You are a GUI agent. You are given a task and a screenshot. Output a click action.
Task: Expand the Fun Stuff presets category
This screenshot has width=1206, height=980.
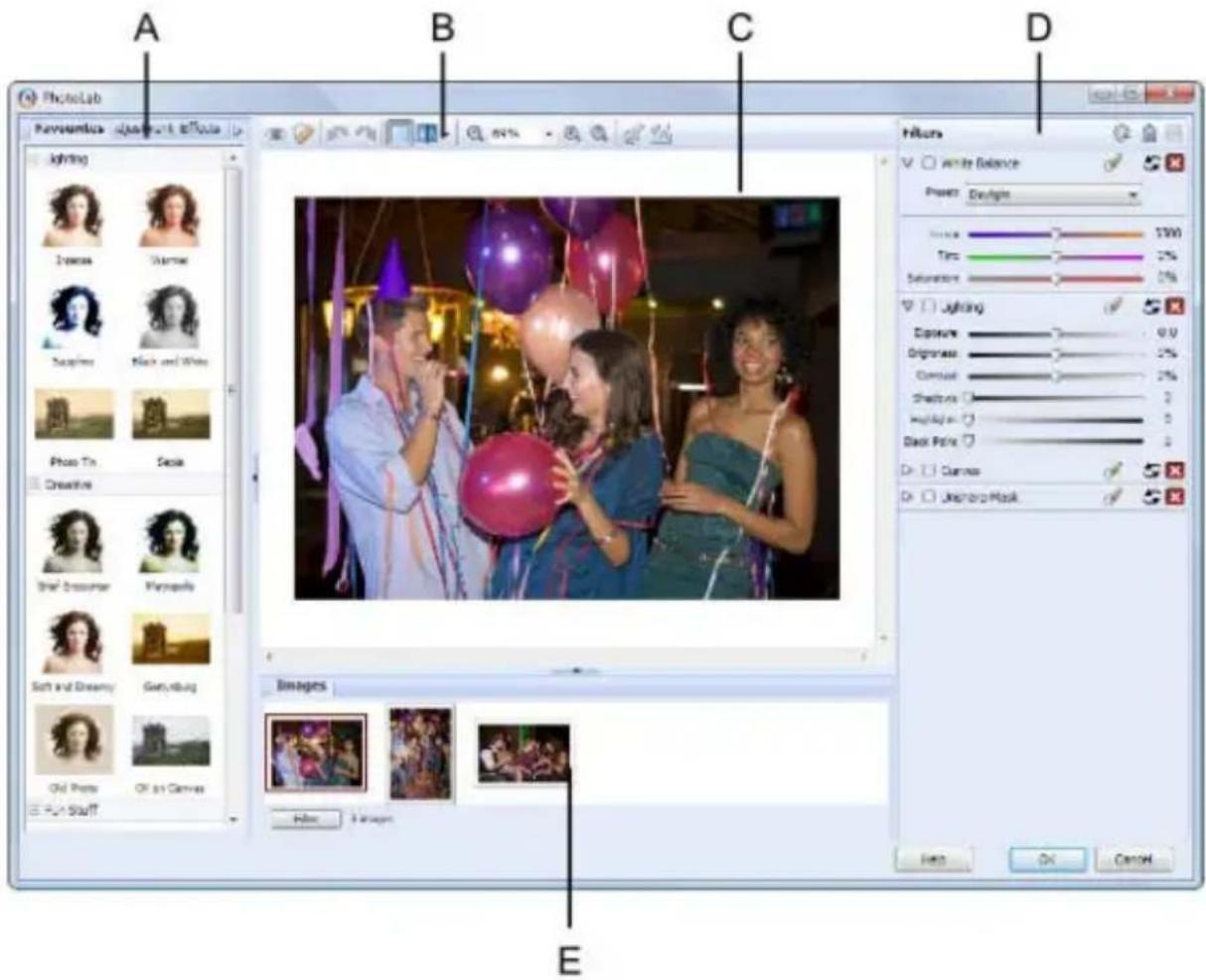coord(37,811)
